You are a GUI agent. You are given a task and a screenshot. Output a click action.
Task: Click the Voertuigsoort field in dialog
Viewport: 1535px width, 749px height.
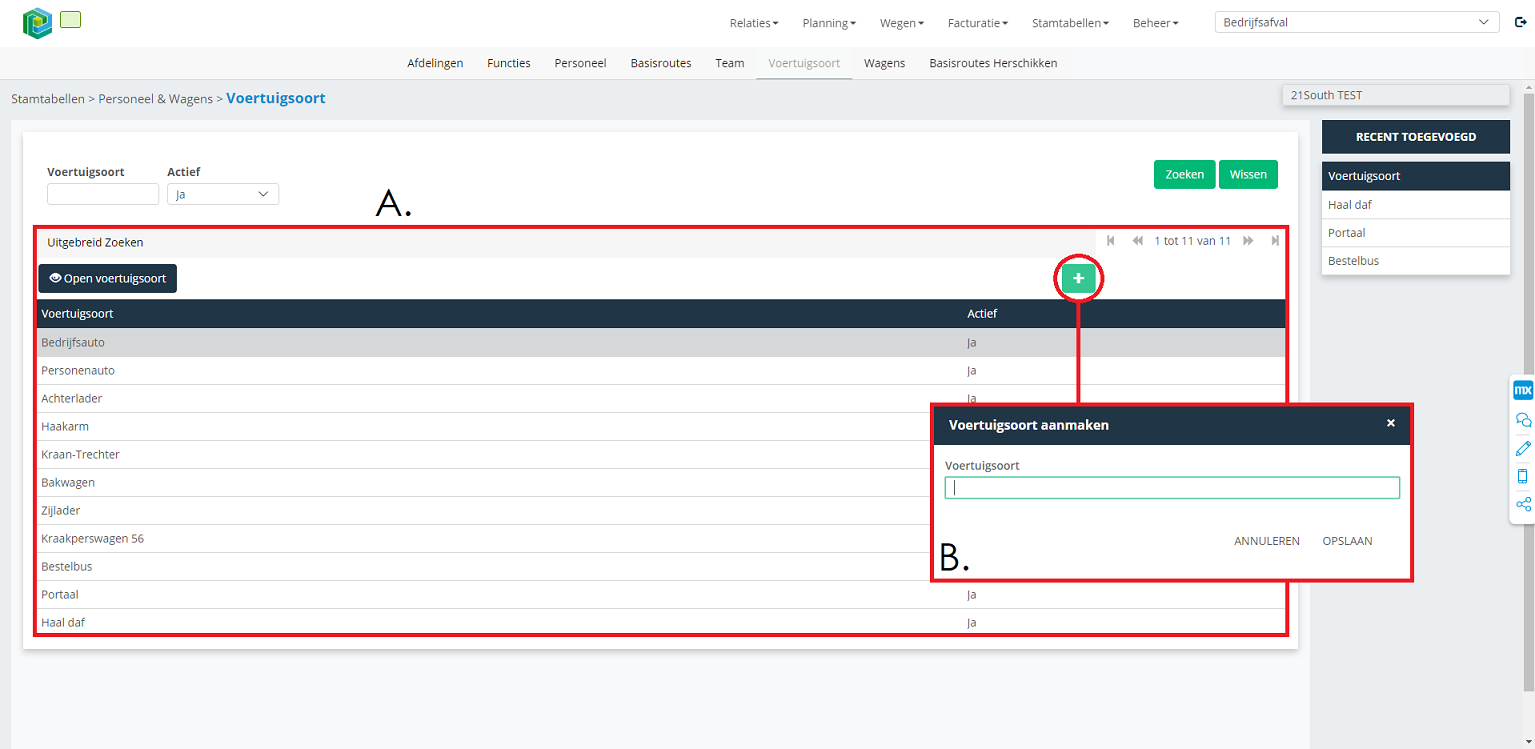point(1172,488)
